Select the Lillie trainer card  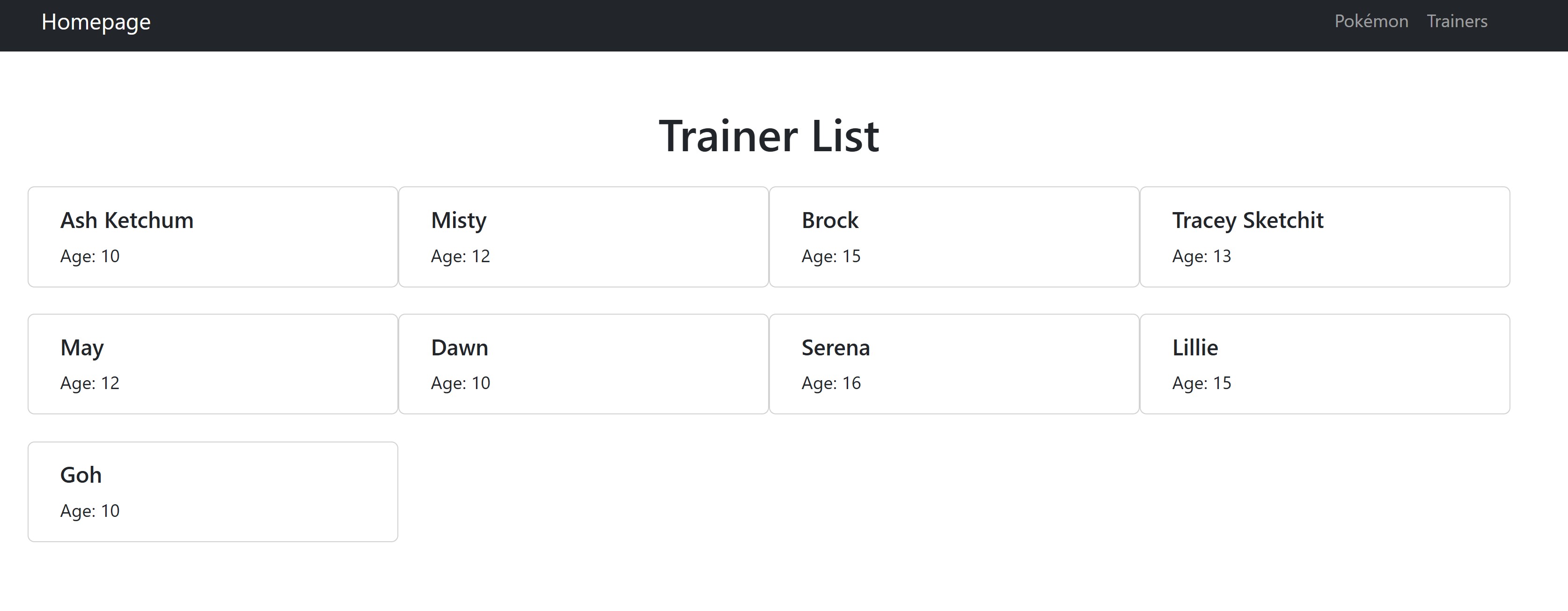tap(1325, 364)
